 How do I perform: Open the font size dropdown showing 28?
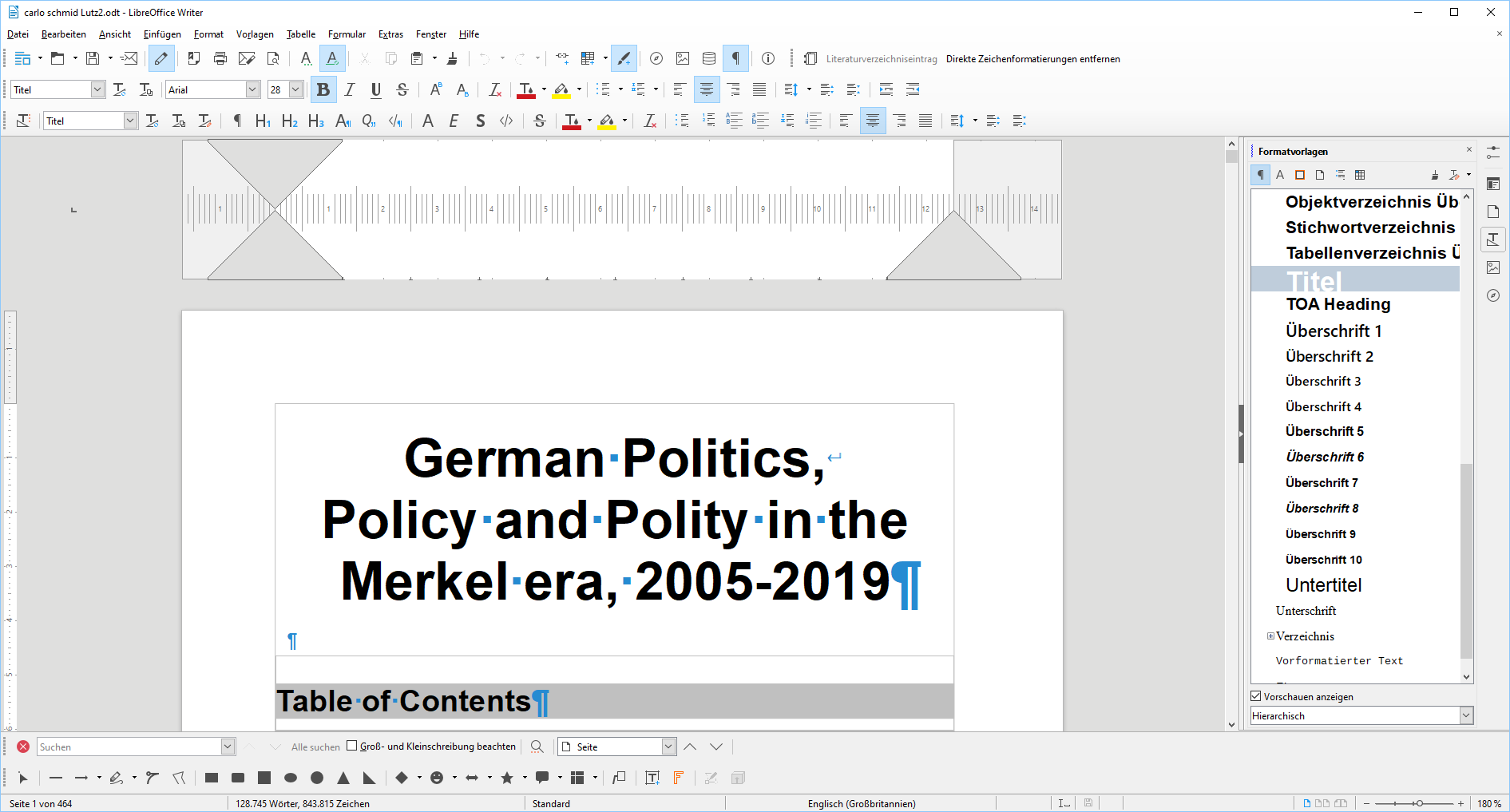(x=295, y=89)
